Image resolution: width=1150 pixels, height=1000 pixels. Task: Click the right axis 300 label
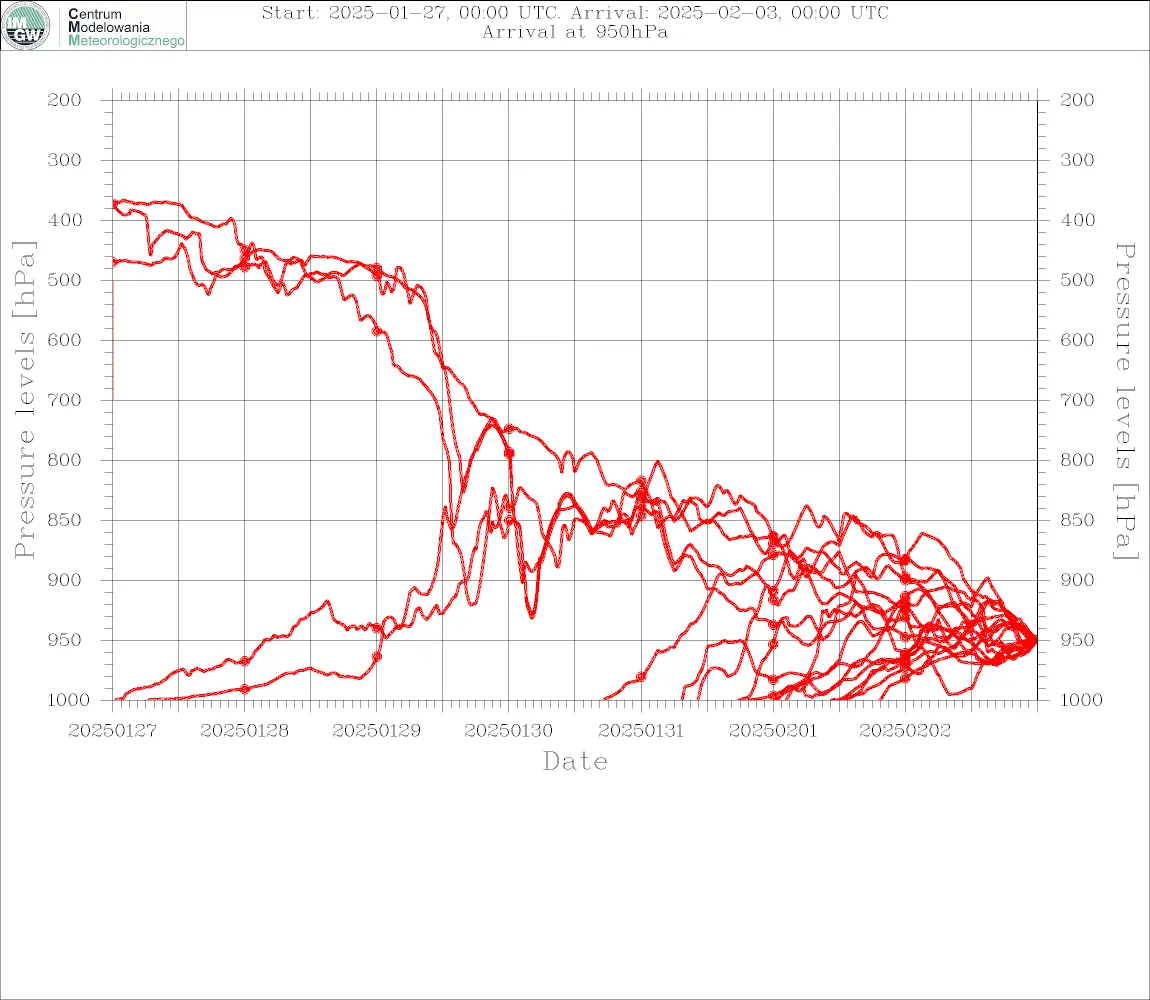coord(1077,160)
